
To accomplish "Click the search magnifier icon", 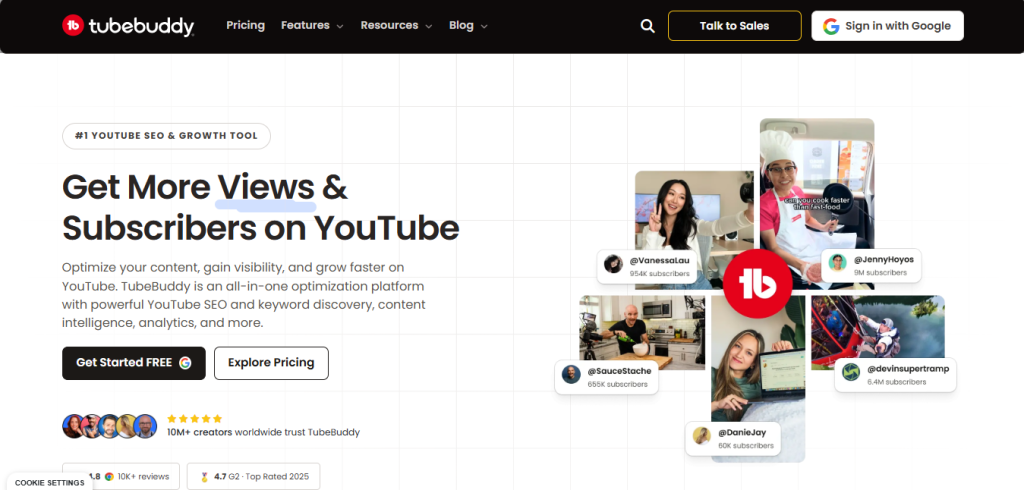I will coord(647,26).
